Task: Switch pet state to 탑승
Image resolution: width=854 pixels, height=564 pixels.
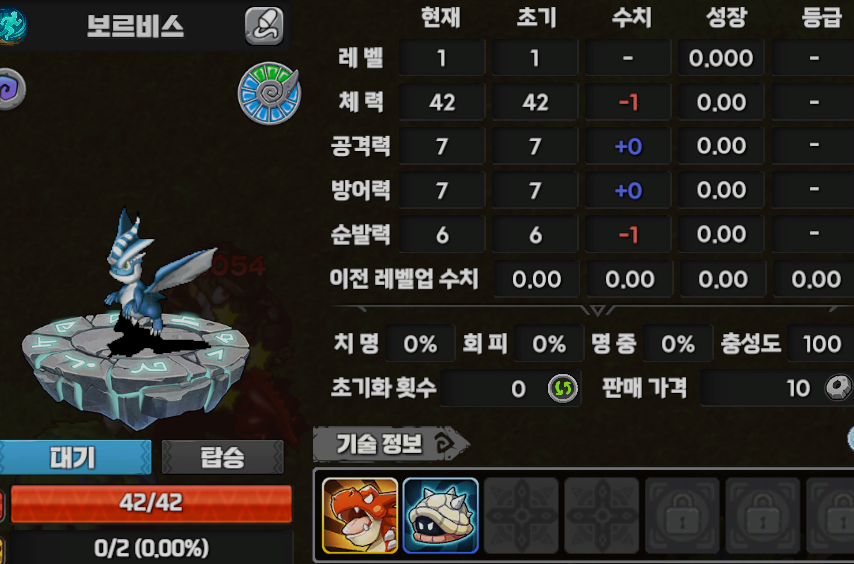Action: click(x=223, y=457)
